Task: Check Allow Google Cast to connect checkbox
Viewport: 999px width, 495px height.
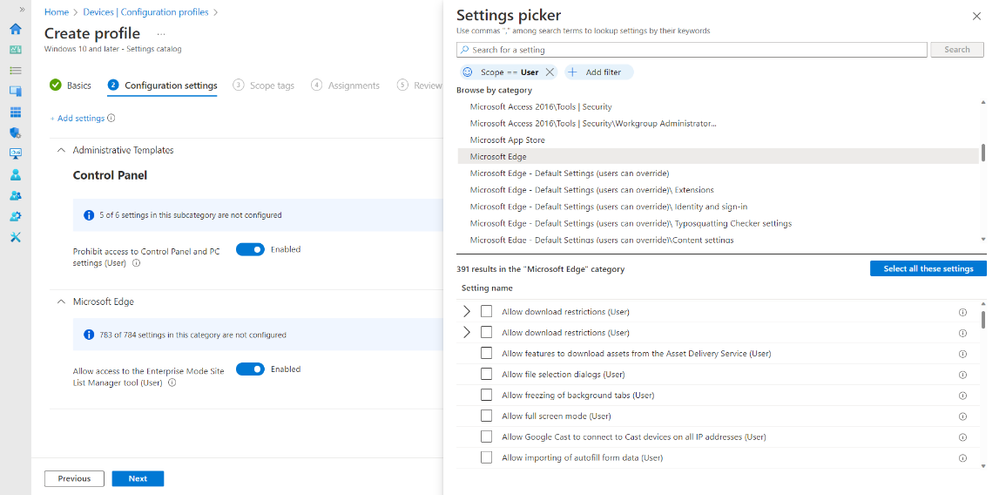Action: (487, 436)
